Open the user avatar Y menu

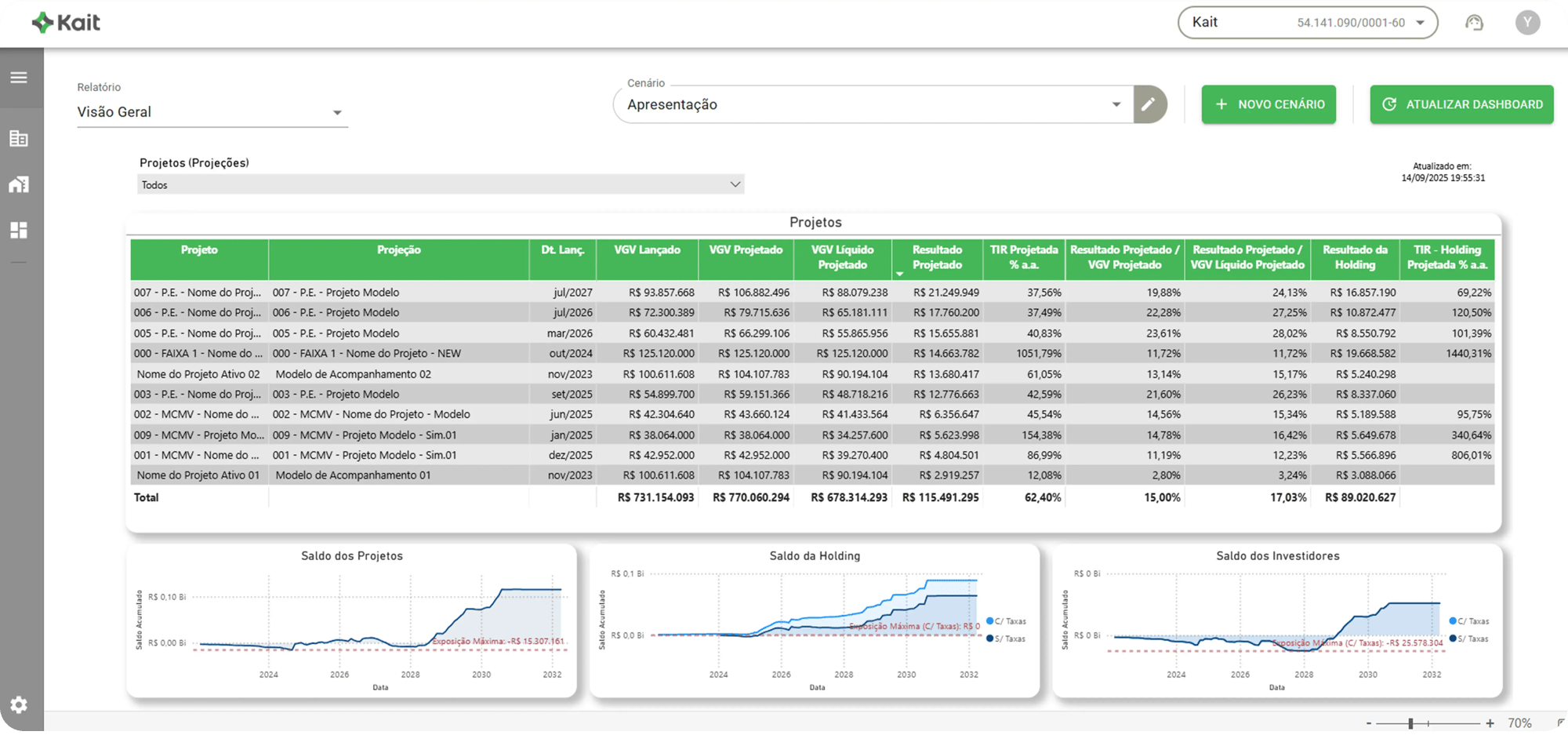(x=1526, y=23)
